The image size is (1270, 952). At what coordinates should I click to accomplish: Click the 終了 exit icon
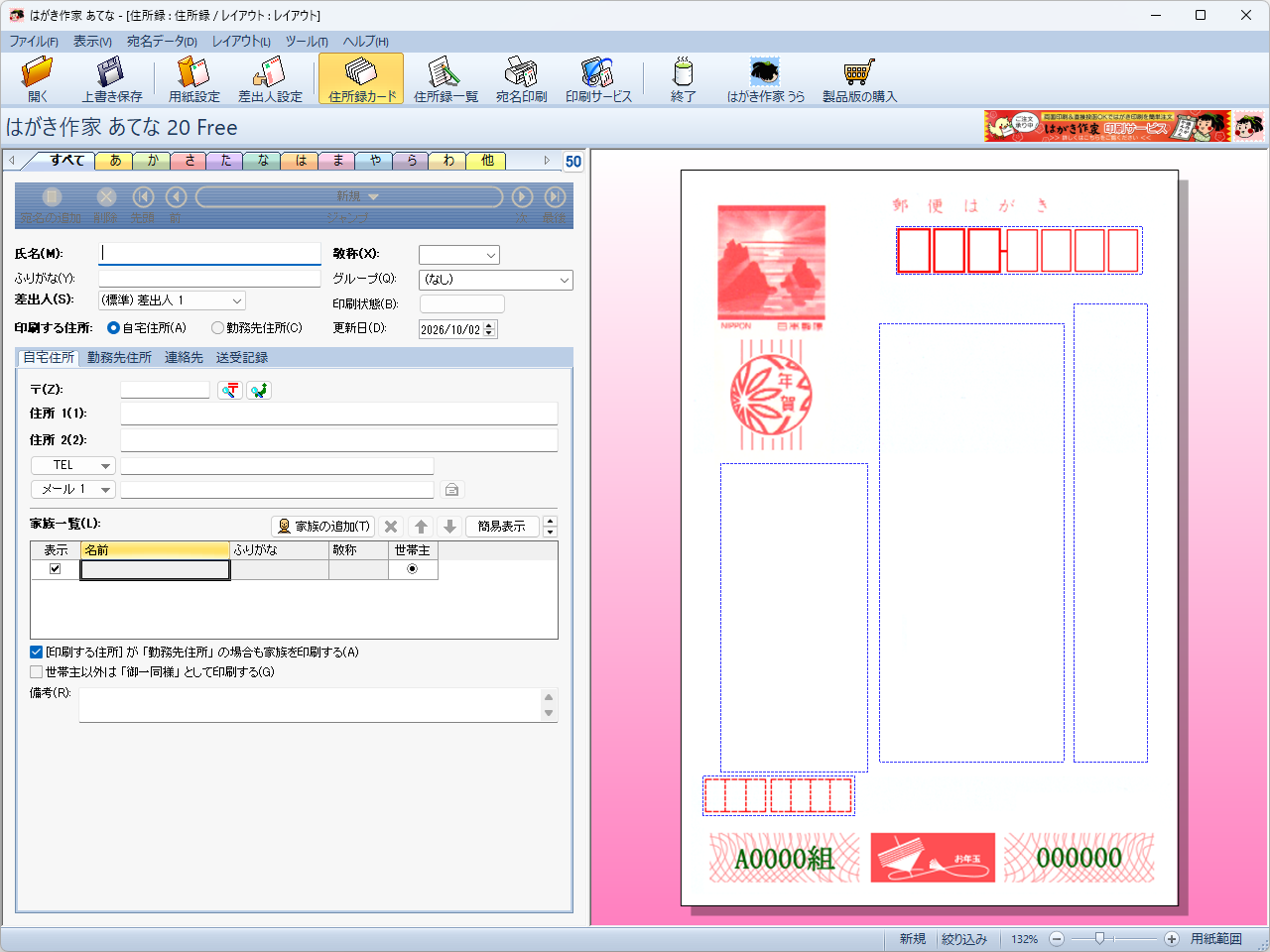tap(683, 79)
